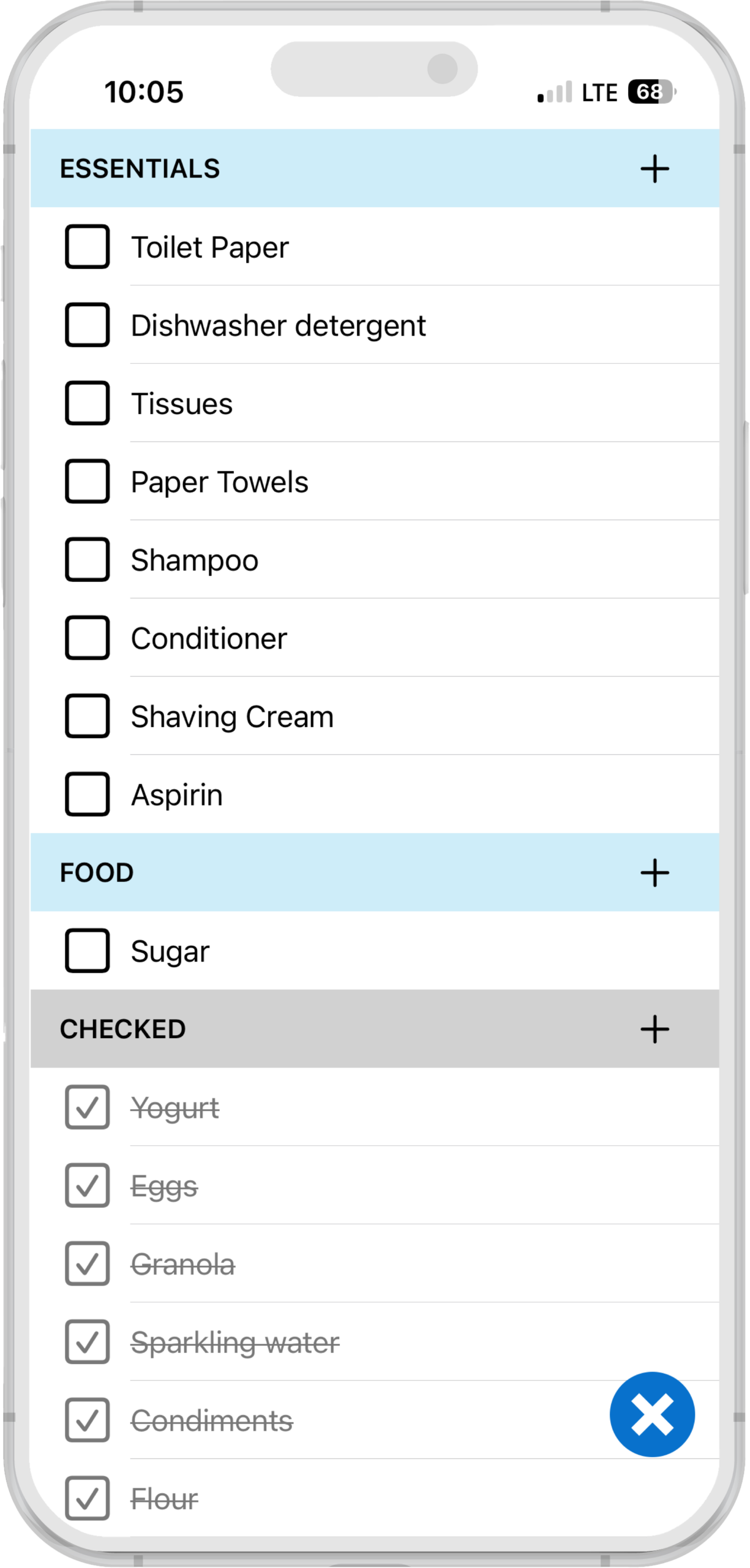Uncheck Sparkling water
Viewport: 750px width, 1568px height.
pyautogui.click(x=88, y=1342)
